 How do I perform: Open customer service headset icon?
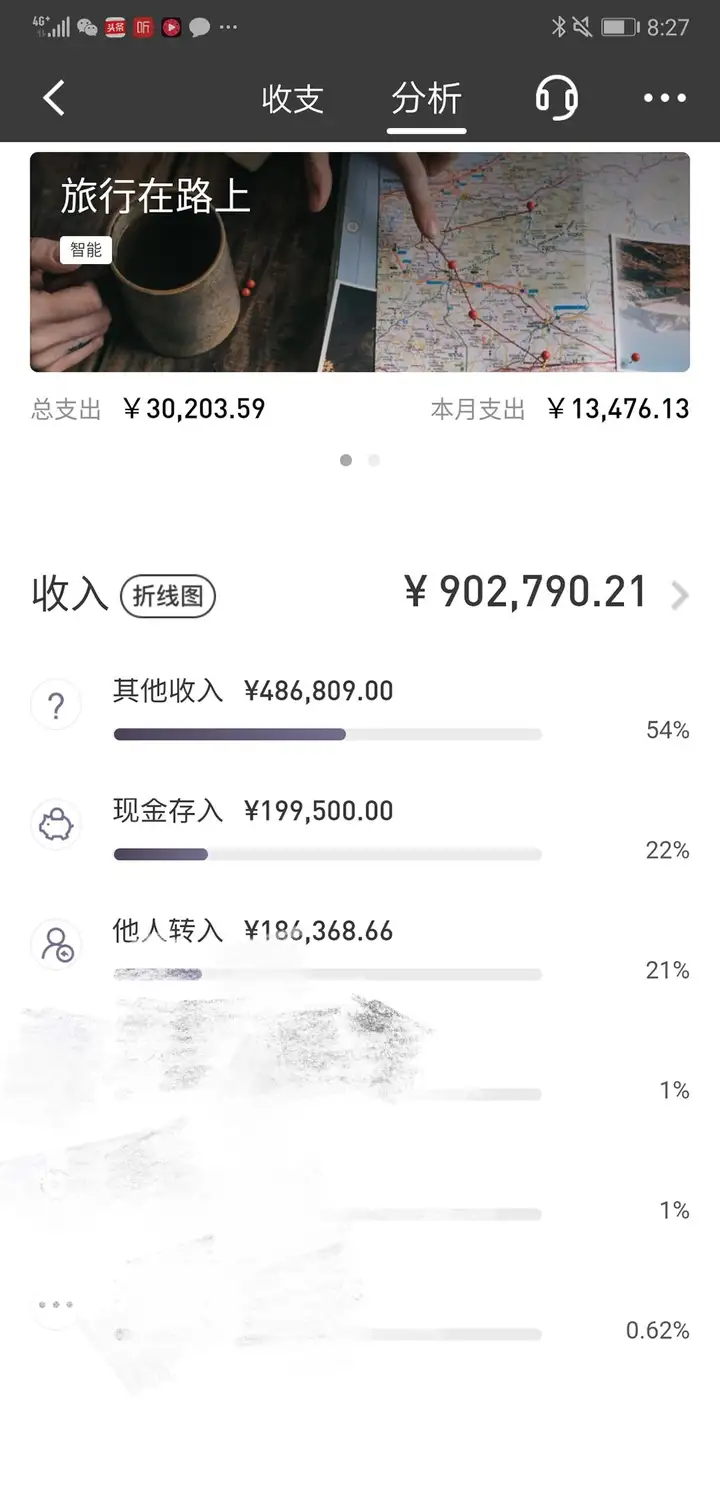(556, 98)
